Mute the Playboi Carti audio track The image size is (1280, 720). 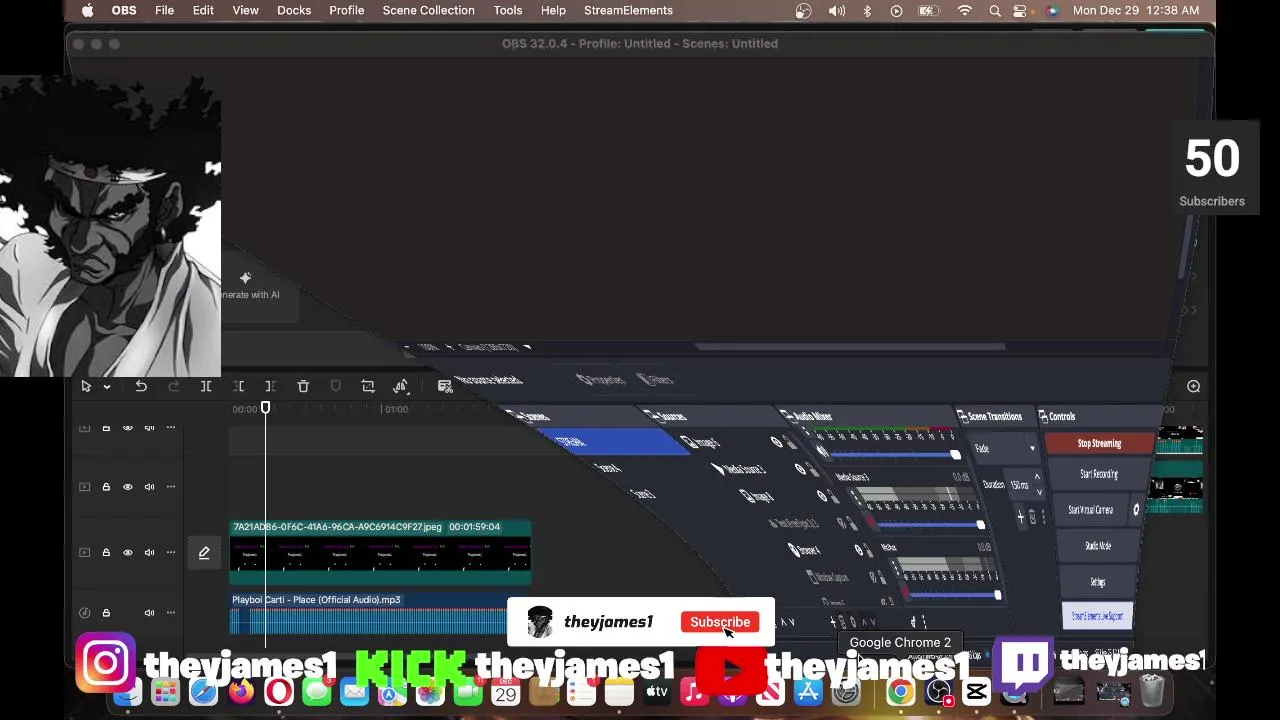click(149, 613)
